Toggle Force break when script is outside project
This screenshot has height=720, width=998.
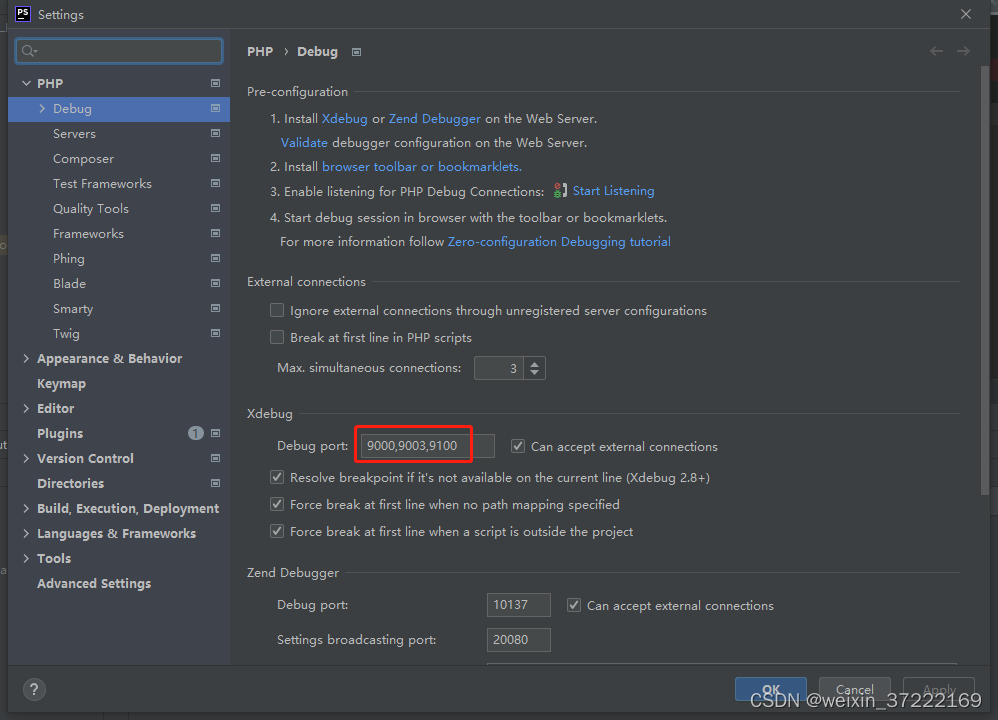coord(277,531)
